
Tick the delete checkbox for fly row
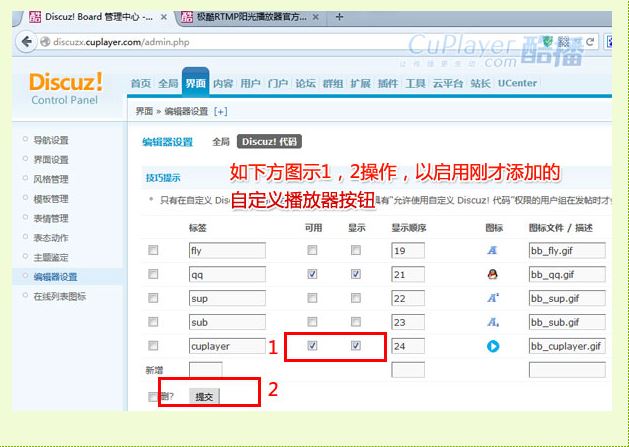coord(153,250)
